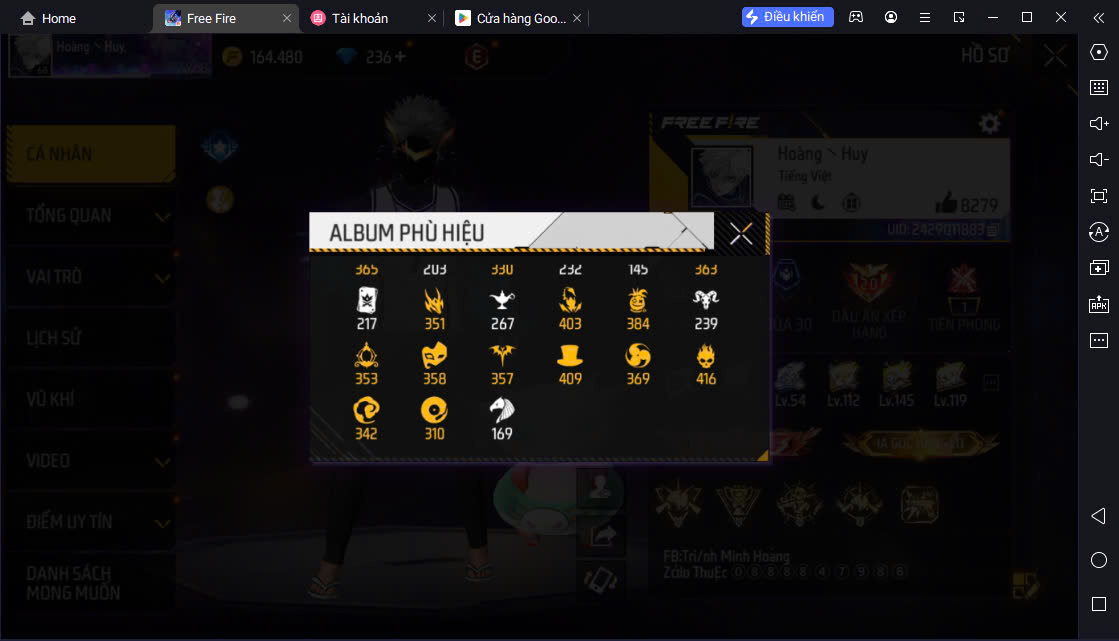Open the gamepad controller settings icon
The height and width of the screenshot is (641, 1119).
pyautogui.click(x=856, y=17)
